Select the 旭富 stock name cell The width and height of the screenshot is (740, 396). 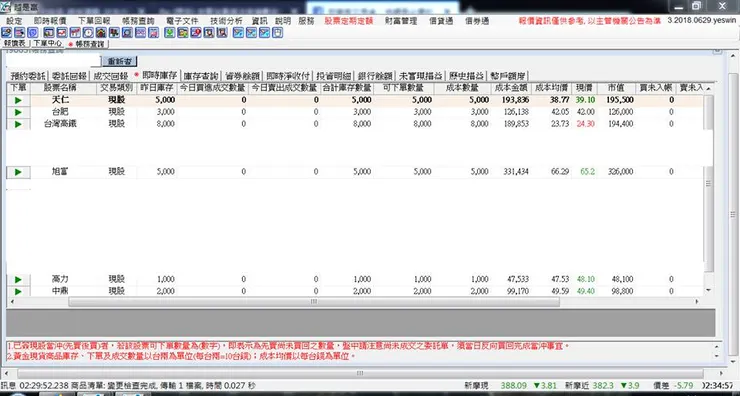pos(63,172)
